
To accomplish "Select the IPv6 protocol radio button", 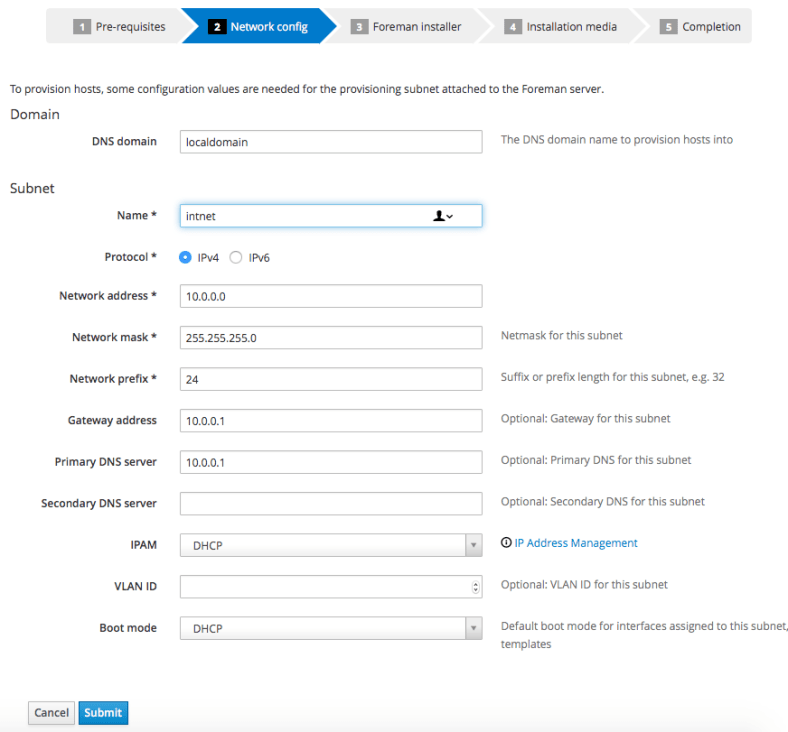I will click(x=236, y=257).
